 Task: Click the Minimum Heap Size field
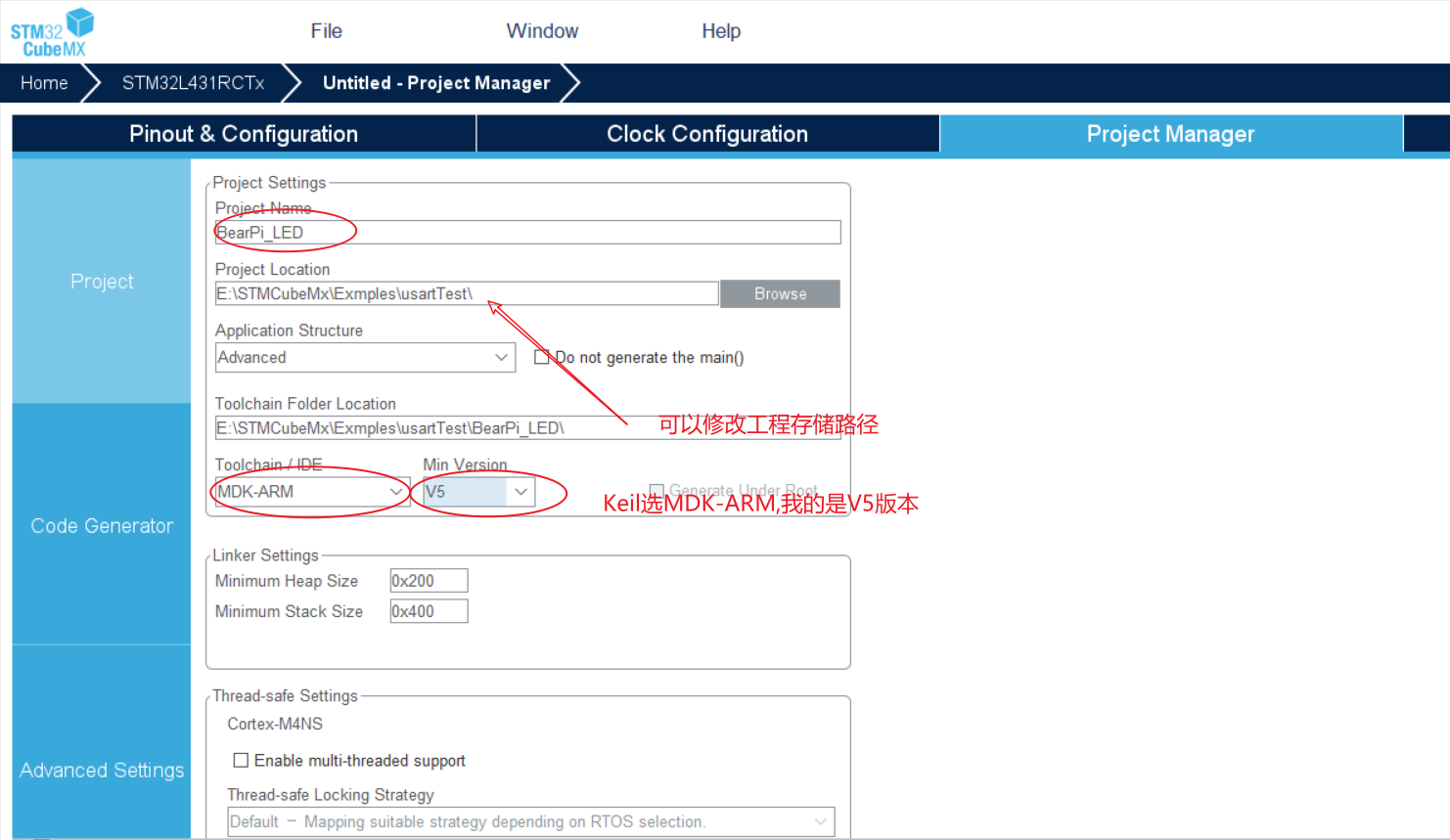click(429, 581)
